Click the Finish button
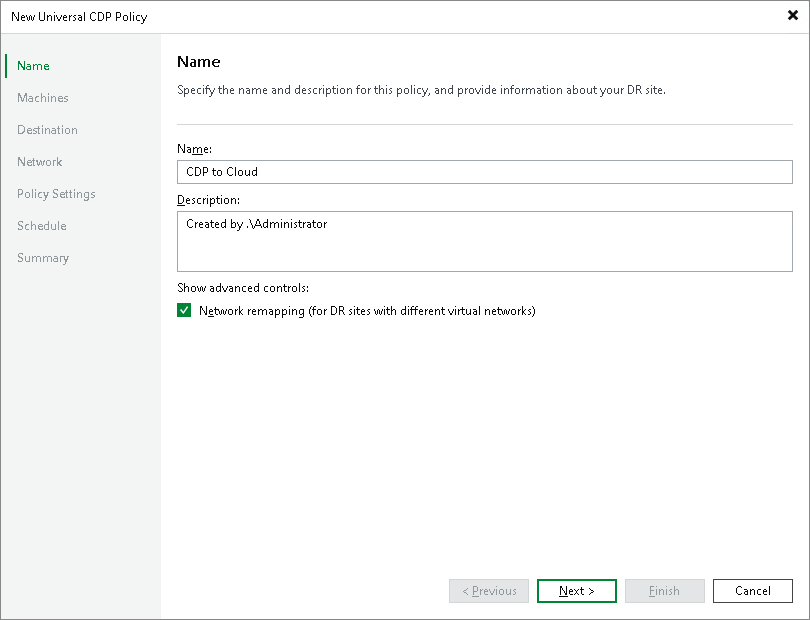This screenshot has height=620, width=810. click(x=664, y=590)
